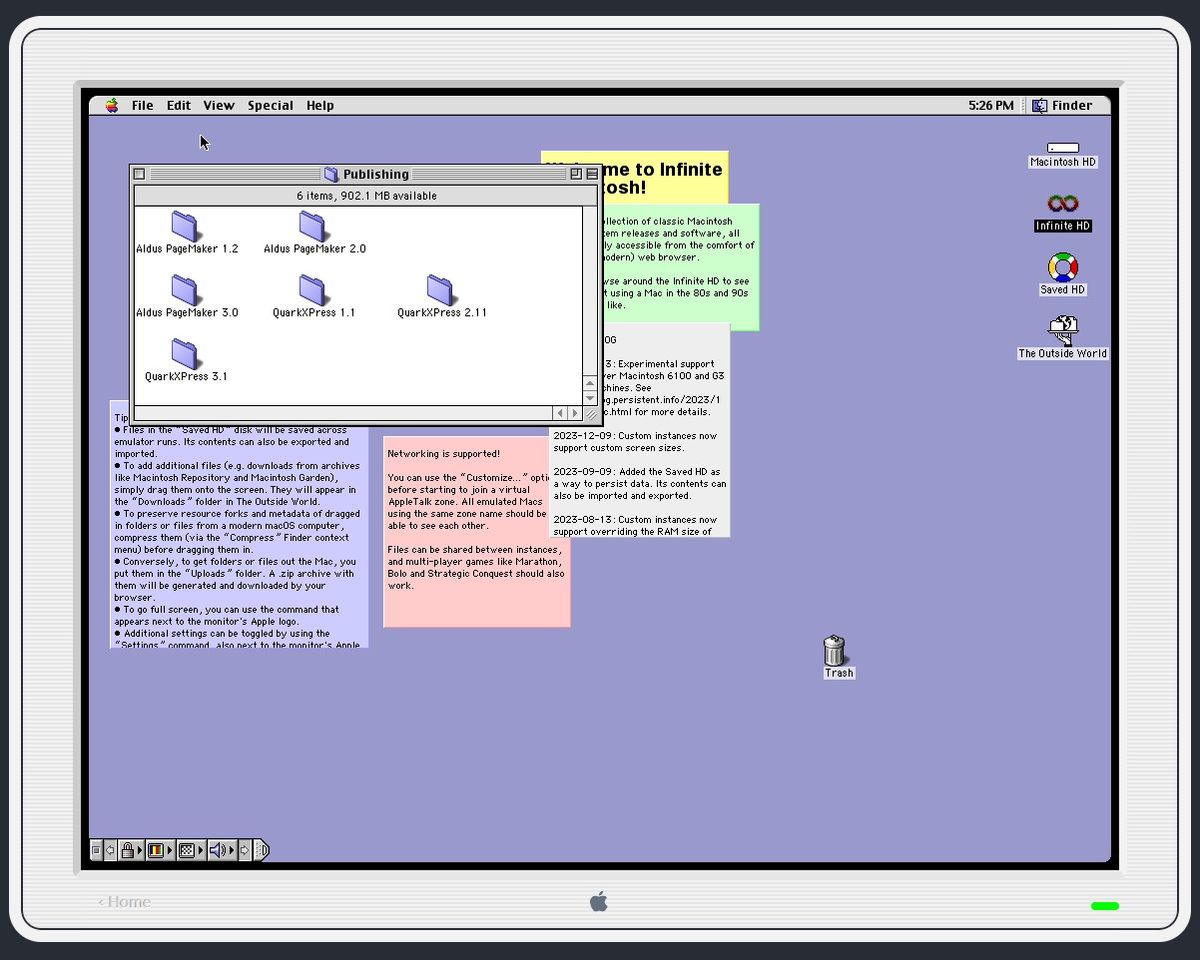This screenshot has width=1200, height=960.
Task: Click the green monitor power light
Action: pyautogui.click(x=1105, y=906)
